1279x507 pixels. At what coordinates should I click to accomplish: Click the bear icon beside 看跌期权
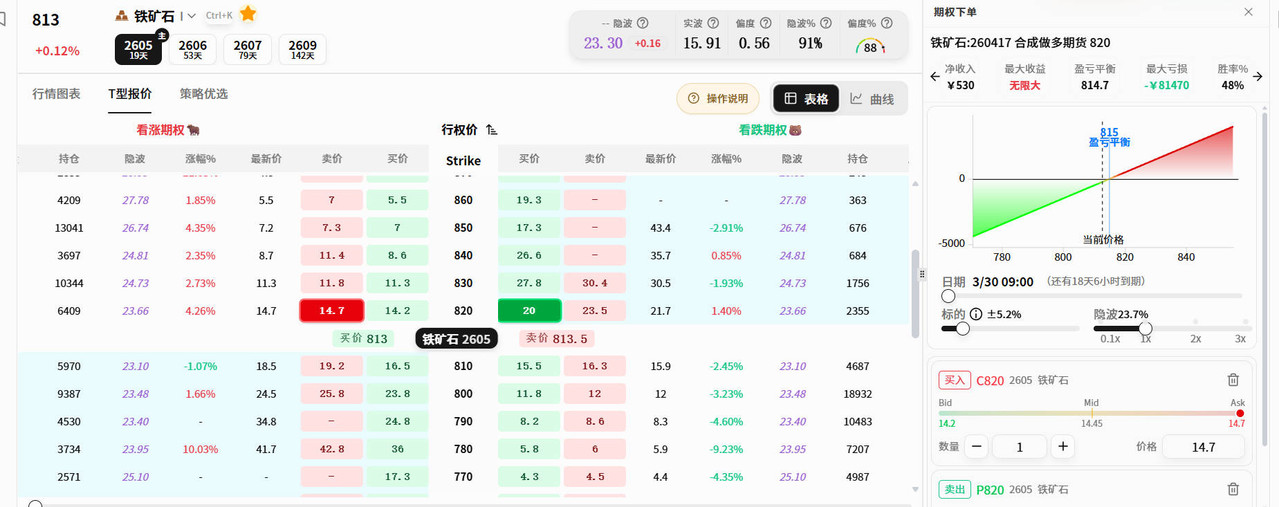pyautogui.click(x=797, y=130)
